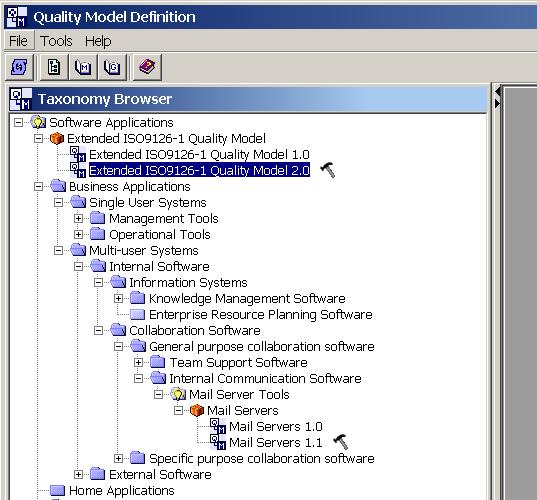The image size is (537, 500).
Task: Click the first blue refresh toolbar icon
Action: click(19, 67)
